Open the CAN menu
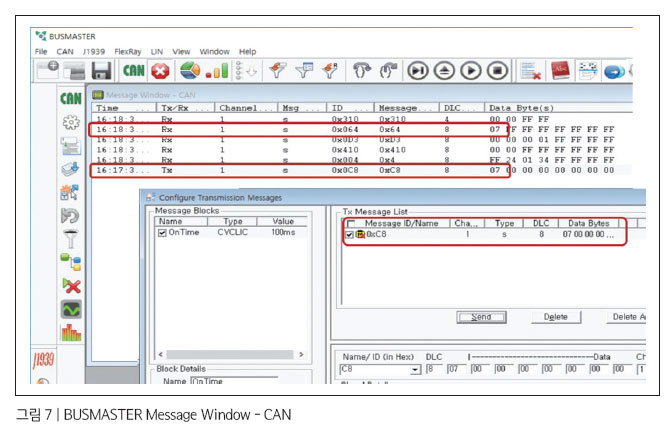The height and width of the screenshot is (443, 668). 65,52
